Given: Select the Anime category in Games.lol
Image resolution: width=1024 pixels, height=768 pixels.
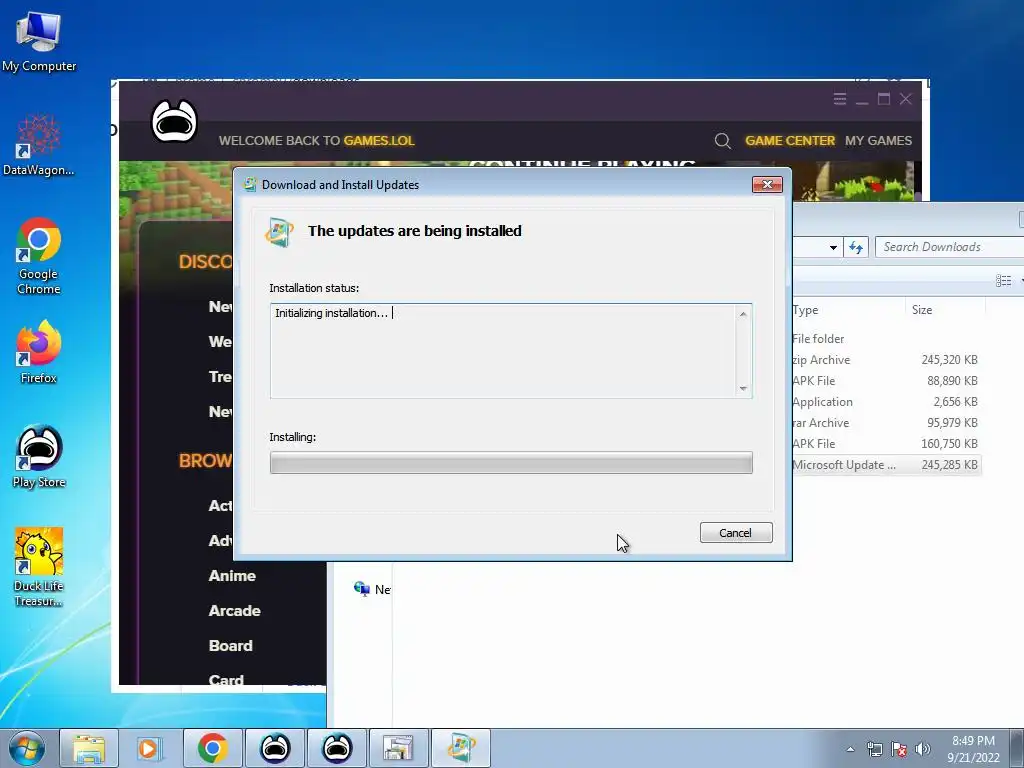Looking at the screenshot, I should (232, 576).
